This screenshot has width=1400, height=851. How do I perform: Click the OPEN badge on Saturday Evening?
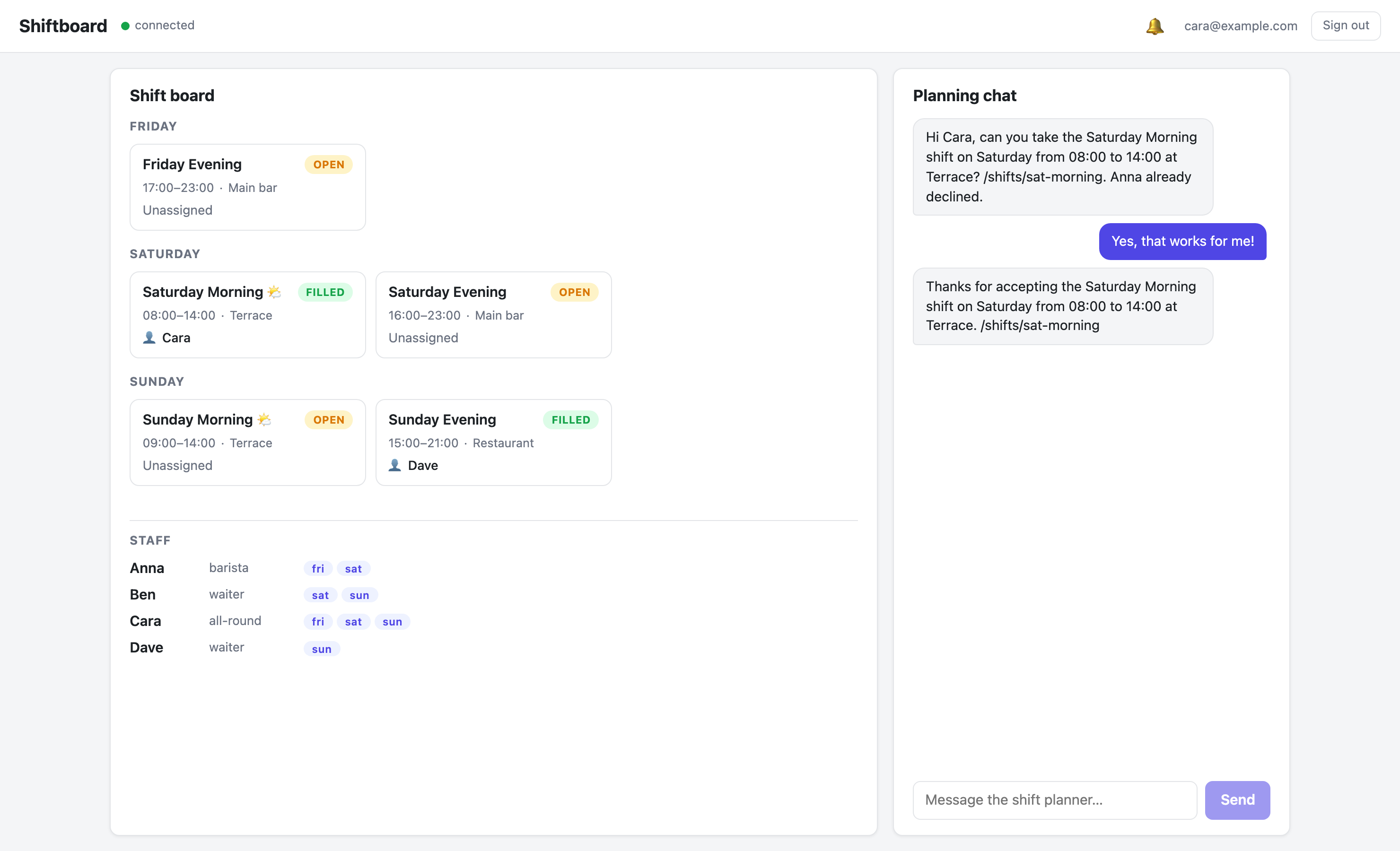click(x=574, y=293)
